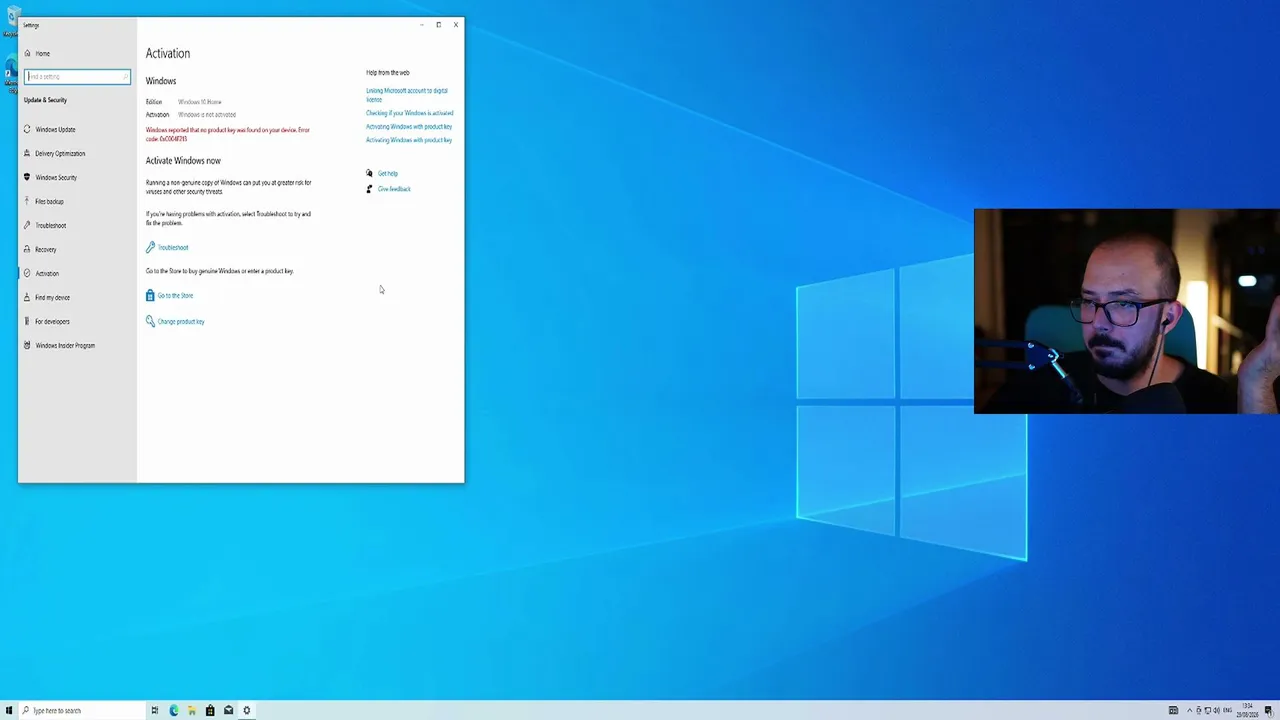This screenshot has width=1280, height=720.
Task: Click Change product key link
Action: pos(180,321)
